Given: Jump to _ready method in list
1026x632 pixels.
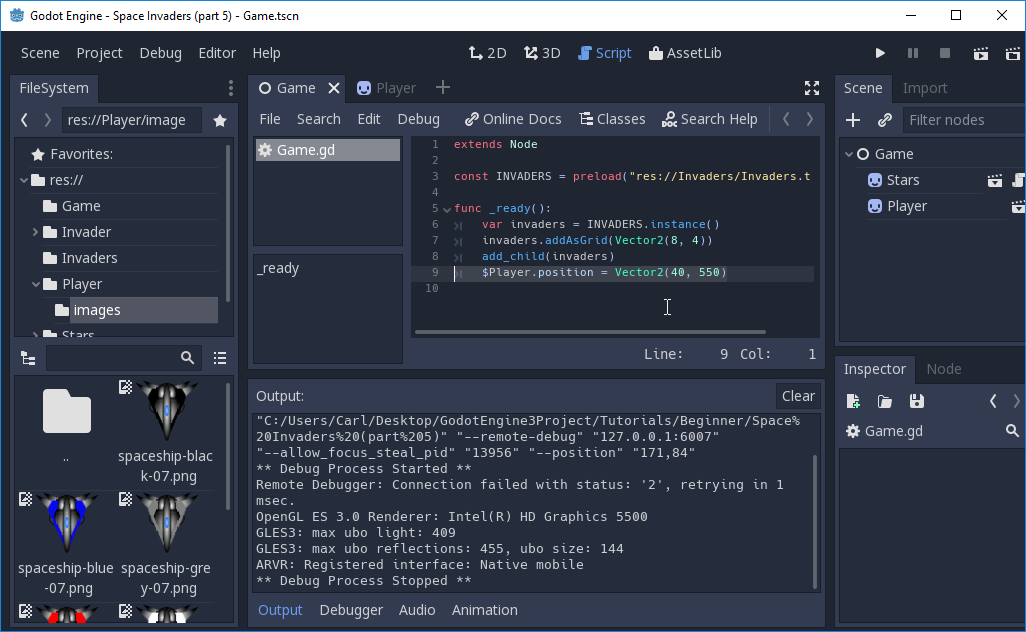Looking at the screenshot, I should [x=278, y=268].
